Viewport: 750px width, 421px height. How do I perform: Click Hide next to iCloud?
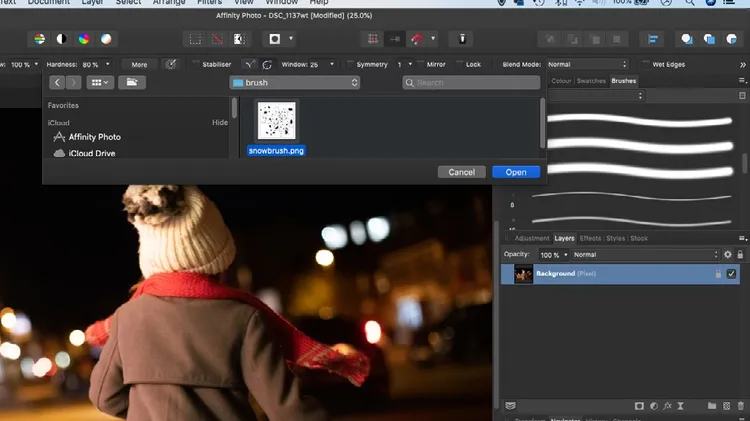[x=220, y=122]
